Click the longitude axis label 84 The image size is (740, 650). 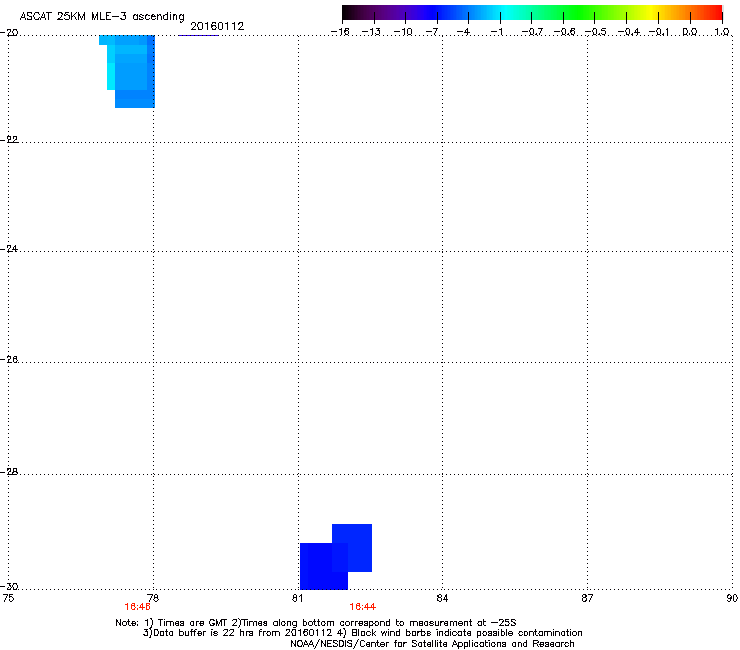tap(442, 598)
